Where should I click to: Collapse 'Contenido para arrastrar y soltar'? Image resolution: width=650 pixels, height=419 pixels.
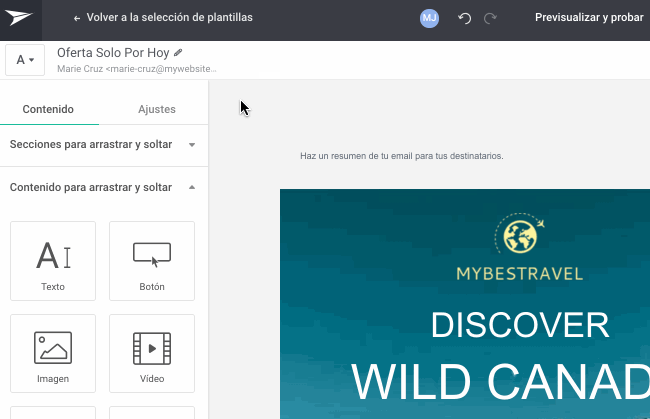(x=104, y=187)
